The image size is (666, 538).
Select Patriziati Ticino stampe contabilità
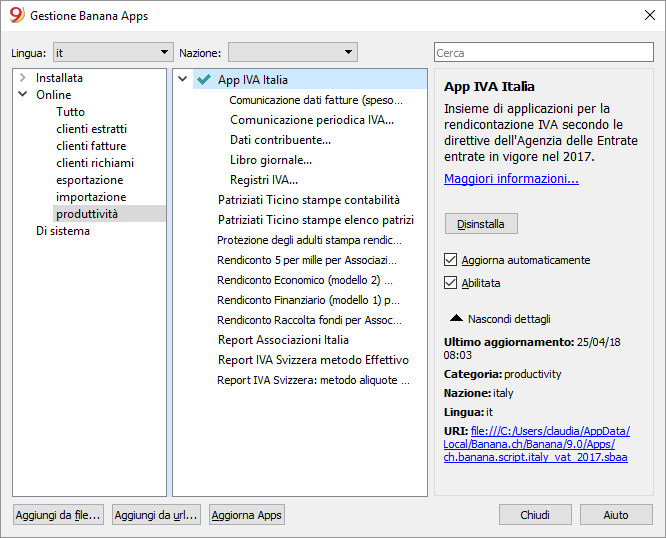[309, 200]
